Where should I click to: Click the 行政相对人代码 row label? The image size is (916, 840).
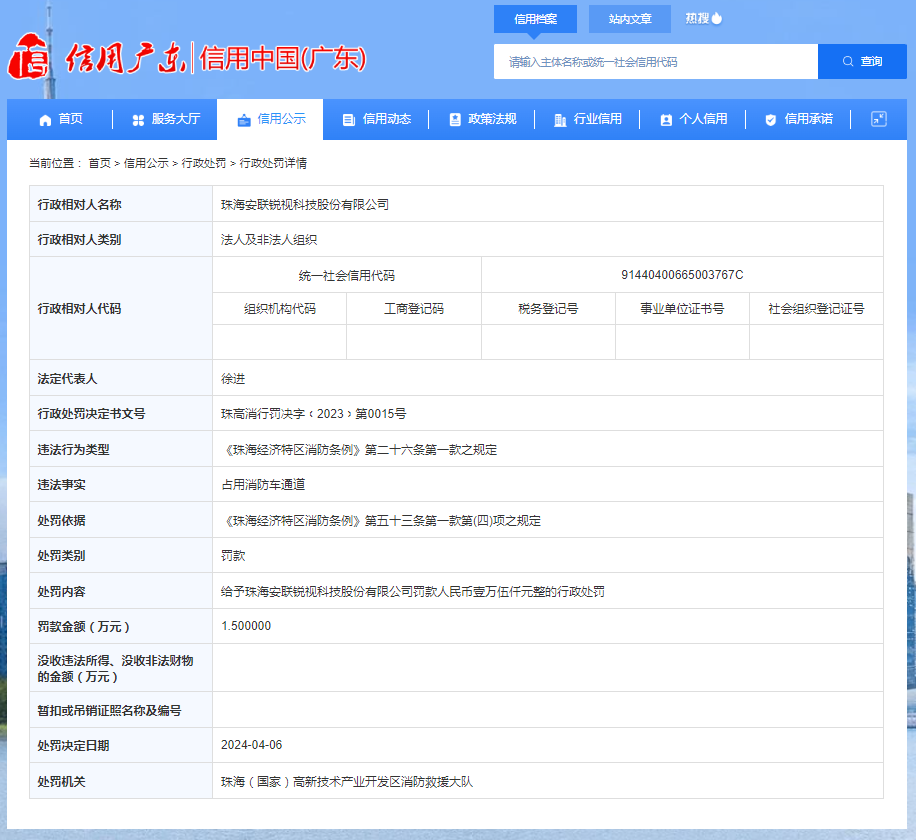click(x=79, y=308)
